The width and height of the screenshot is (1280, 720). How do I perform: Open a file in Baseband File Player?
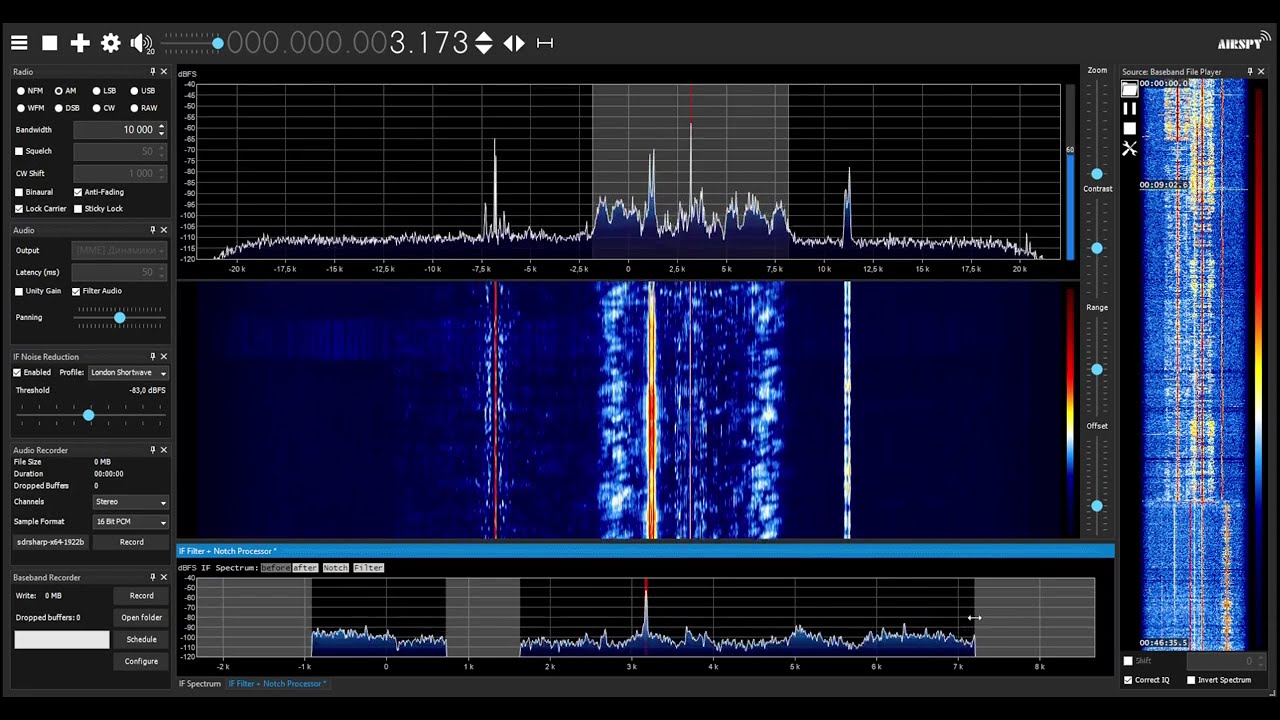pos(1129,89)
